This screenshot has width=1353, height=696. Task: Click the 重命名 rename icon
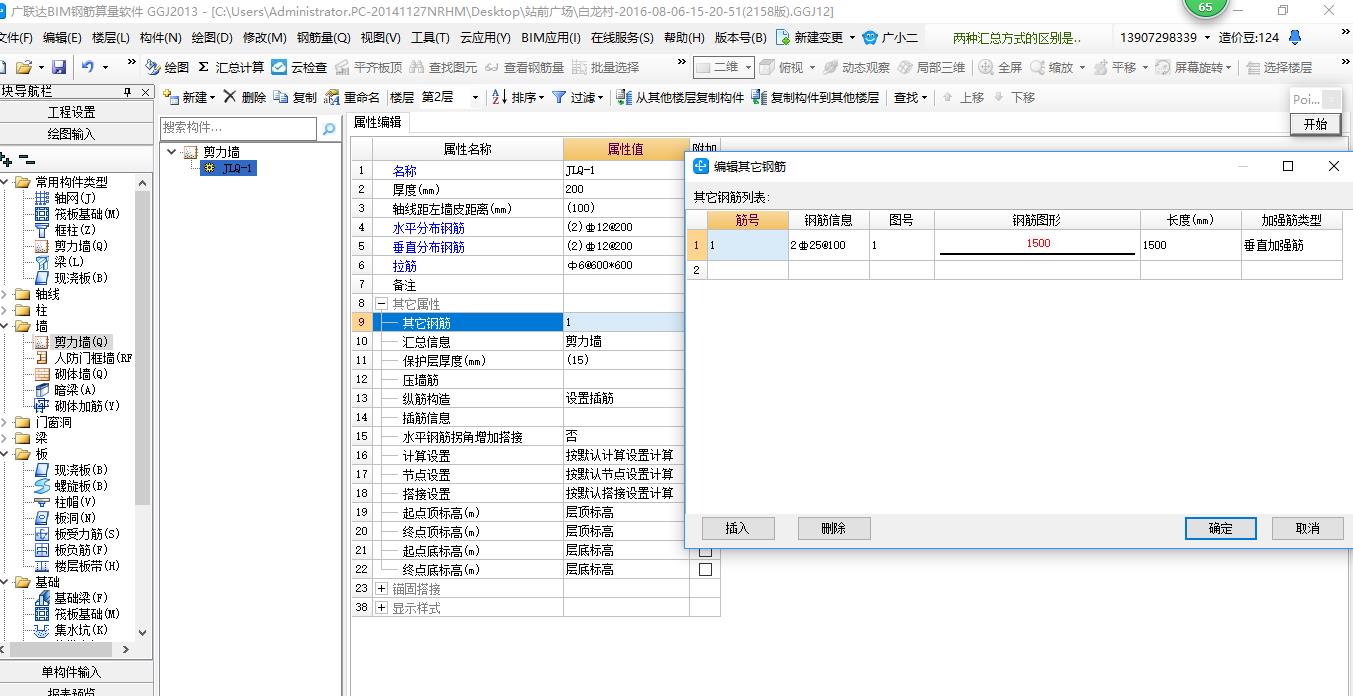click(353, 97)
